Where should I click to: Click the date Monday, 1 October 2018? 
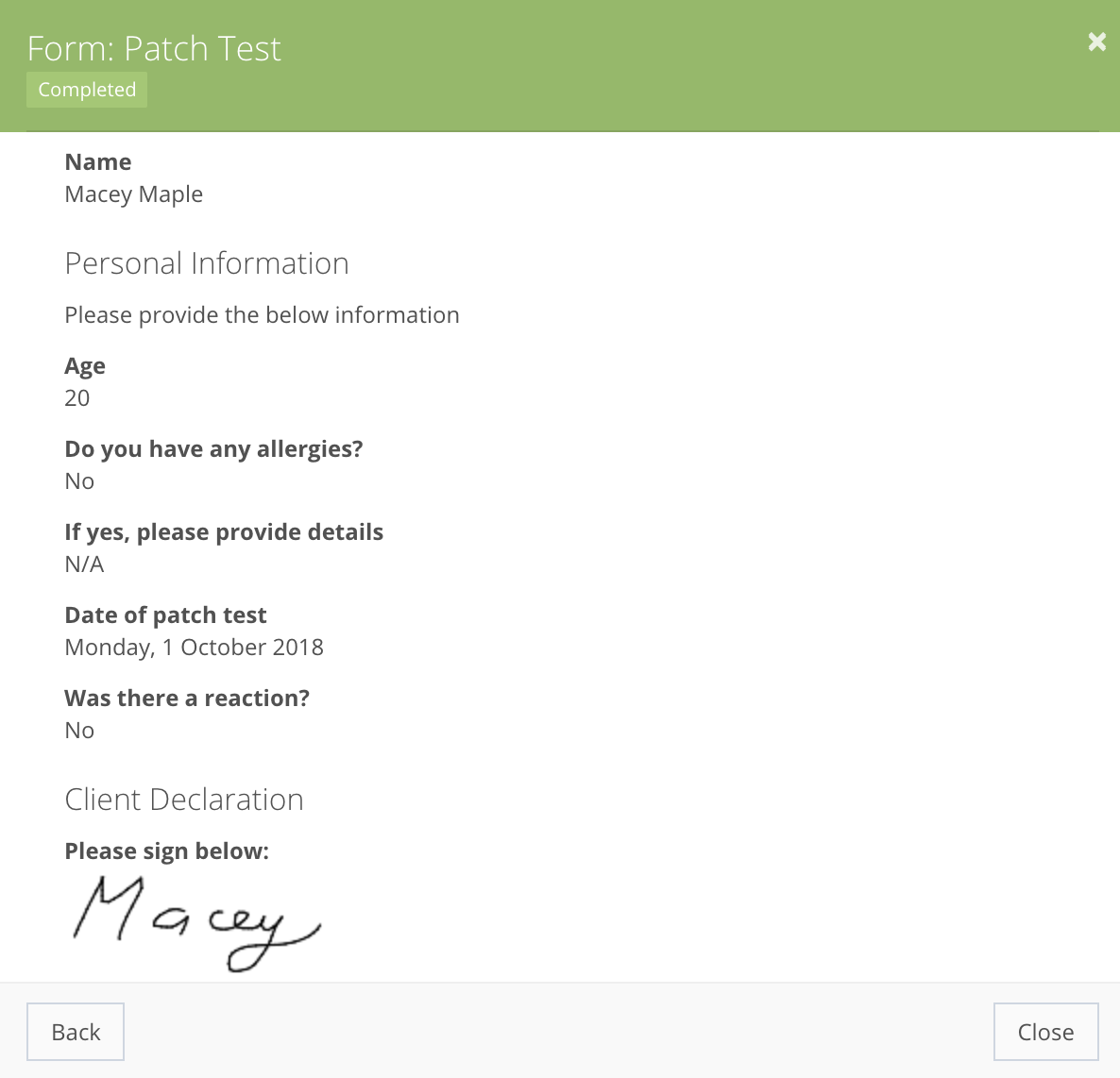[195, 648]
